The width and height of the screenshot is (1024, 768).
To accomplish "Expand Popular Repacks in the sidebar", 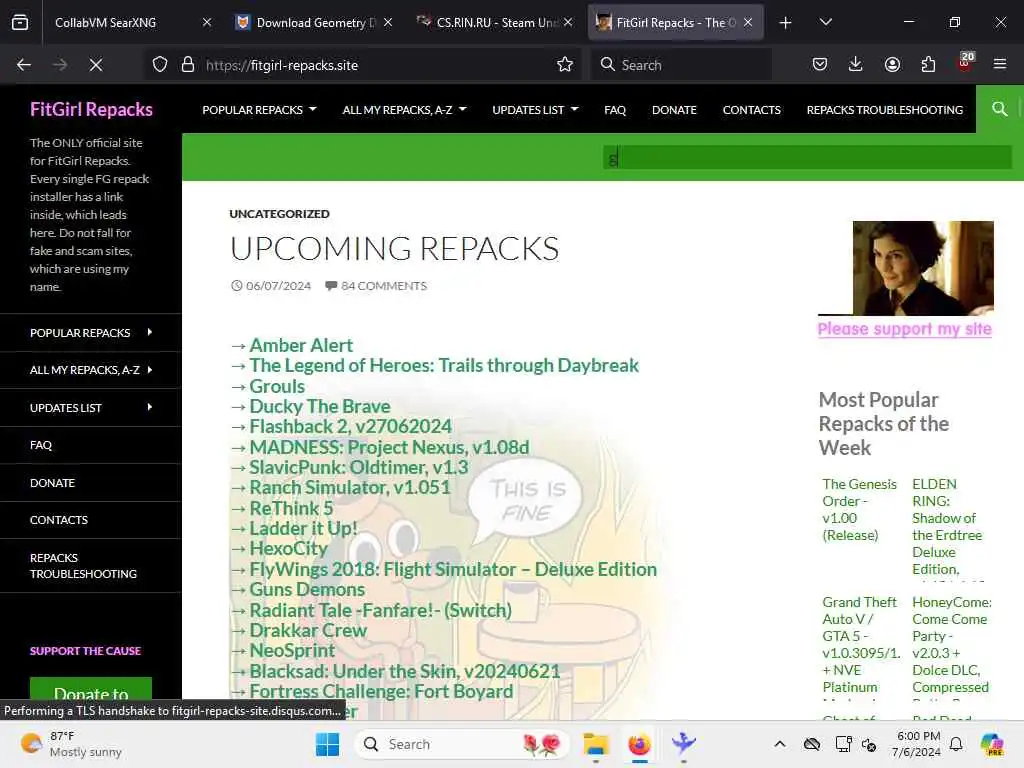I will [x=91, y=332].
